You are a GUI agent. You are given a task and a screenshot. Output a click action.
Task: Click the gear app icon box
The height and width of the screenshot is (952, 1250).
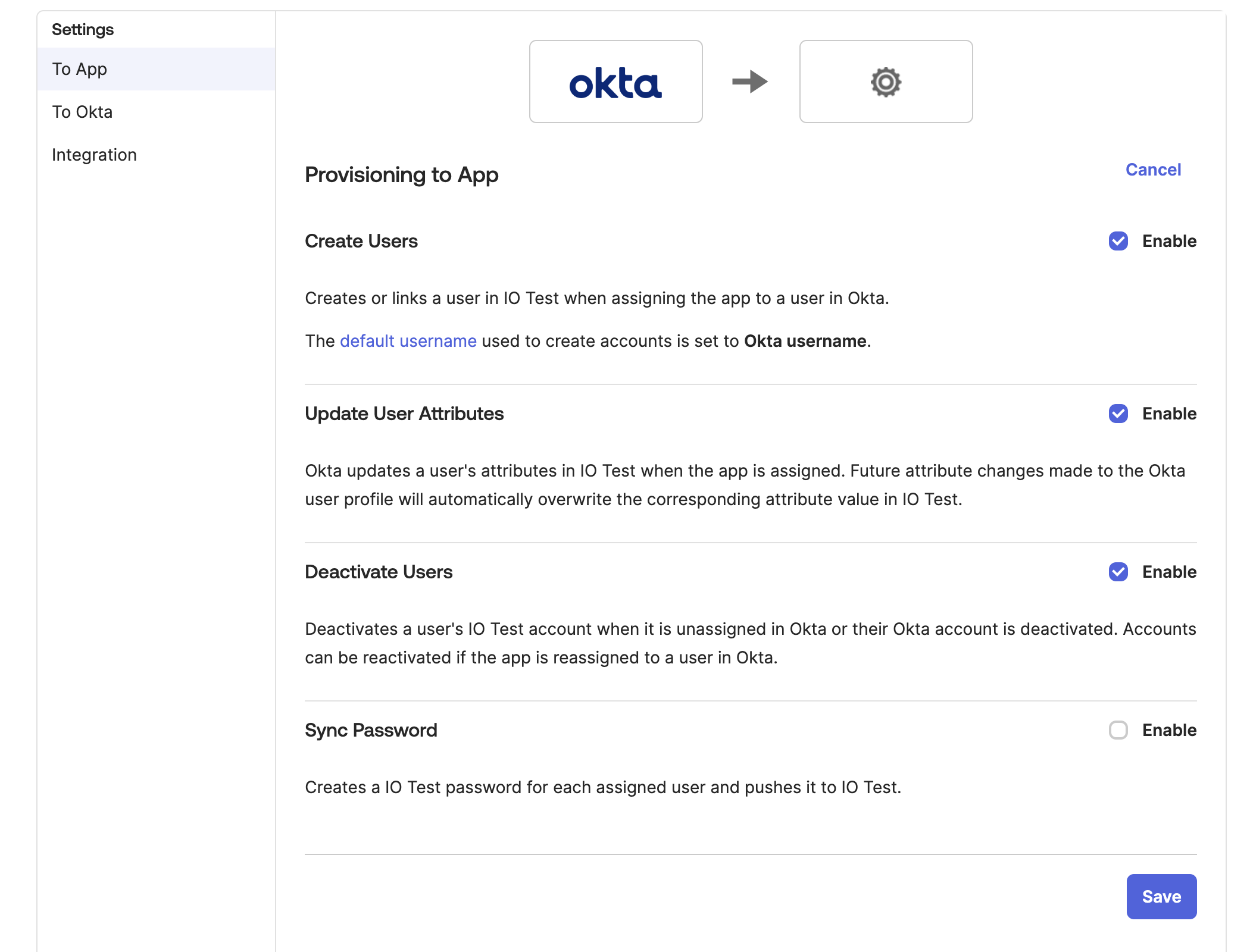pyautogui.click(x=886, y=82)
